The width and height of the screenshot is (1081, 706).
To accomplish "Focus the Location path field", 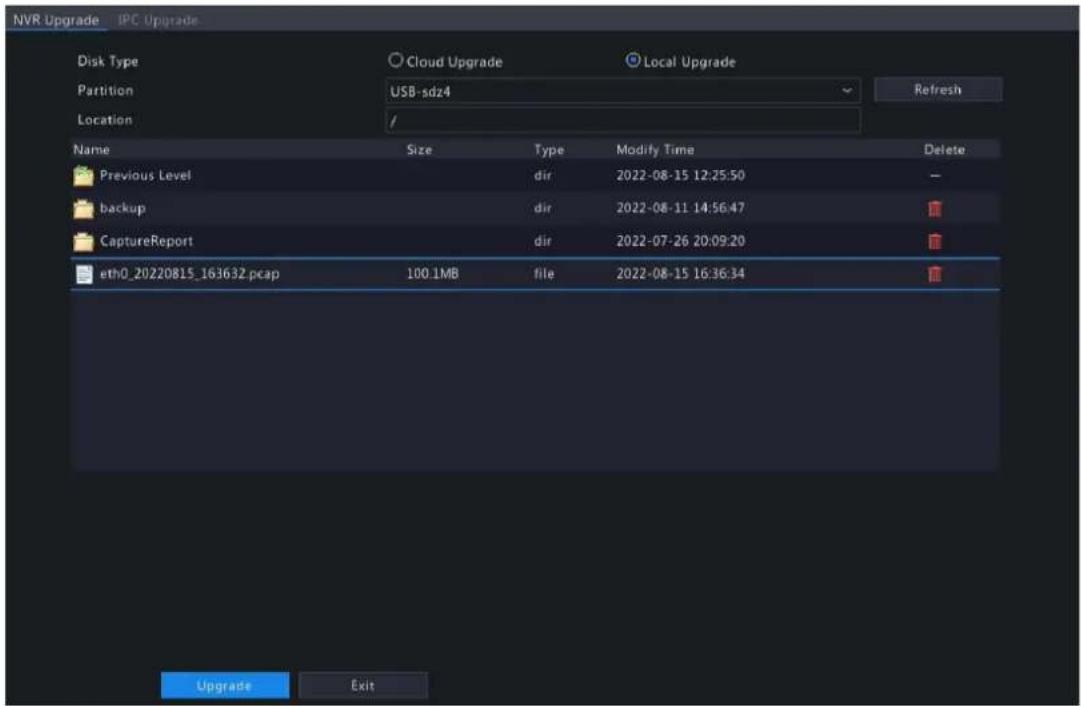I will pyautogui.click(x=623, y=121).
